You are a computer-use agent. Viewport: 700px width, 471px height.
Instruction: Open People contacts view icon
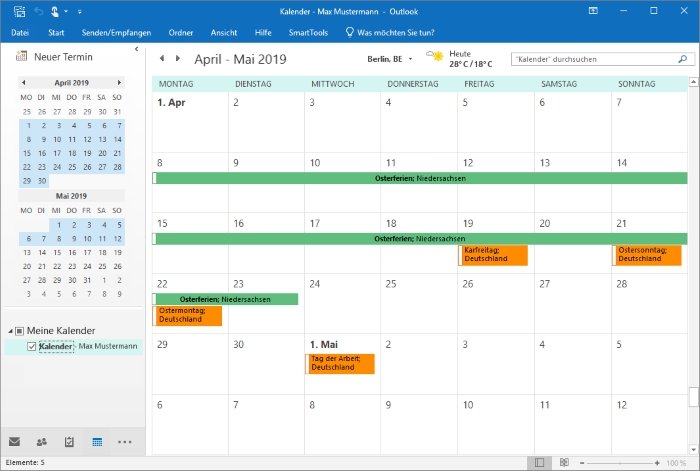(42, 442)
